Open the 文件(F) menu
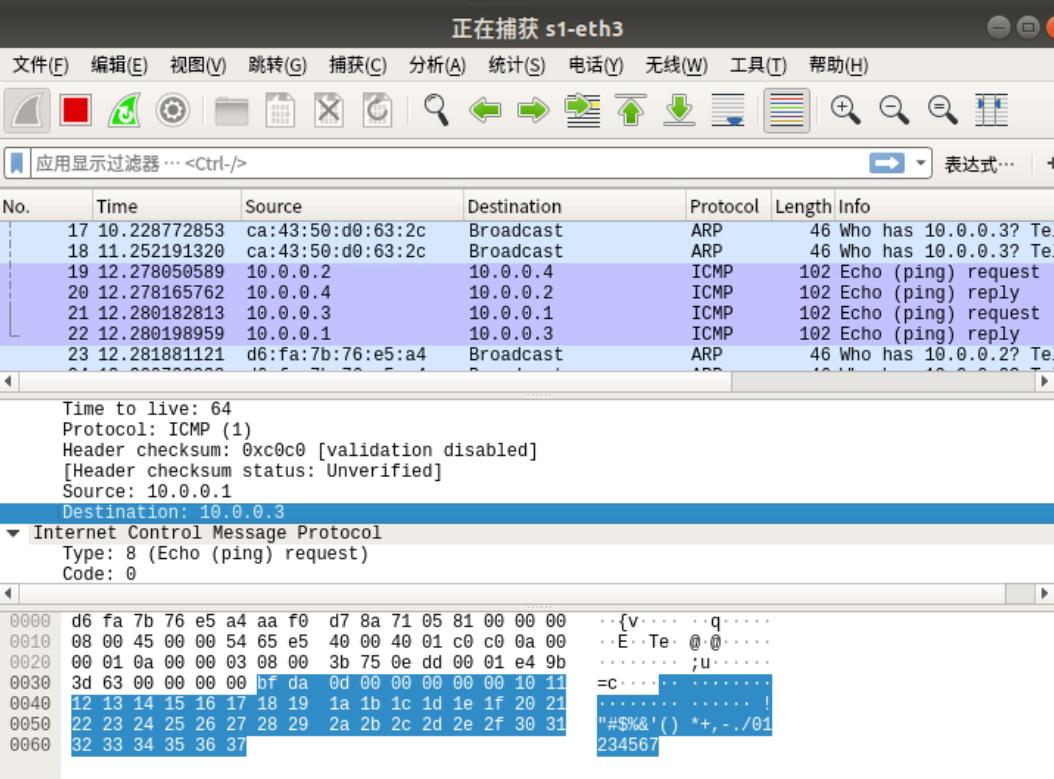 [40, 65]
